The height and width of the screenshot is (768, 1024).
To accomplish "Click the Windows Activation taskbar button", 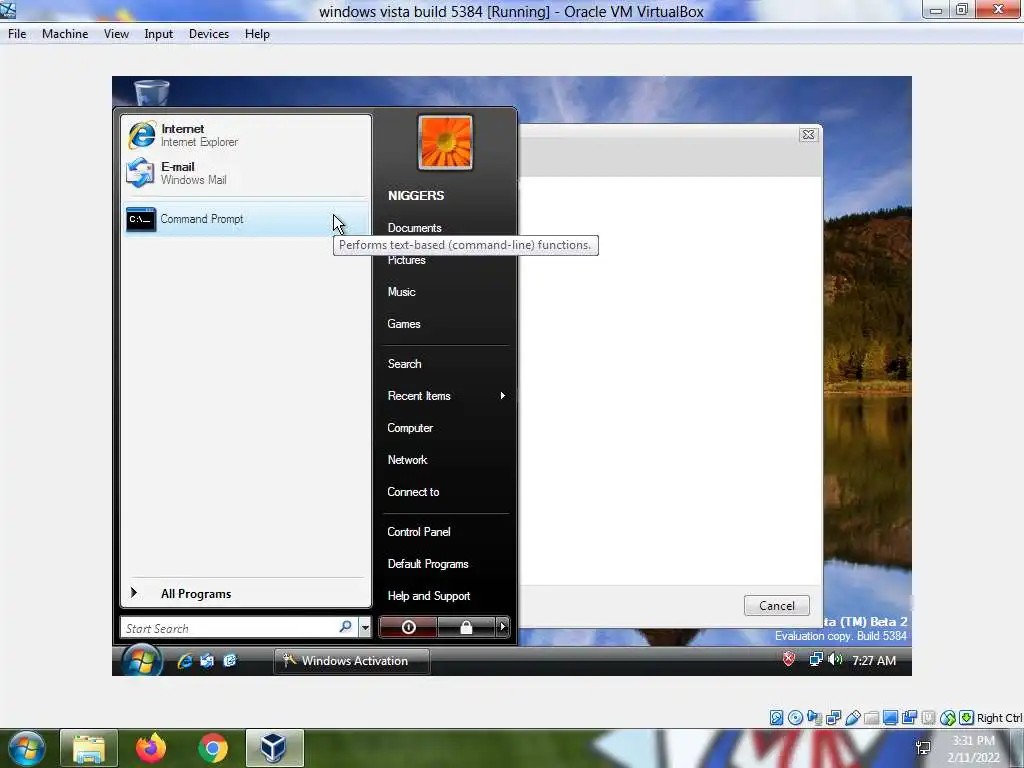I will pos(351,661).
